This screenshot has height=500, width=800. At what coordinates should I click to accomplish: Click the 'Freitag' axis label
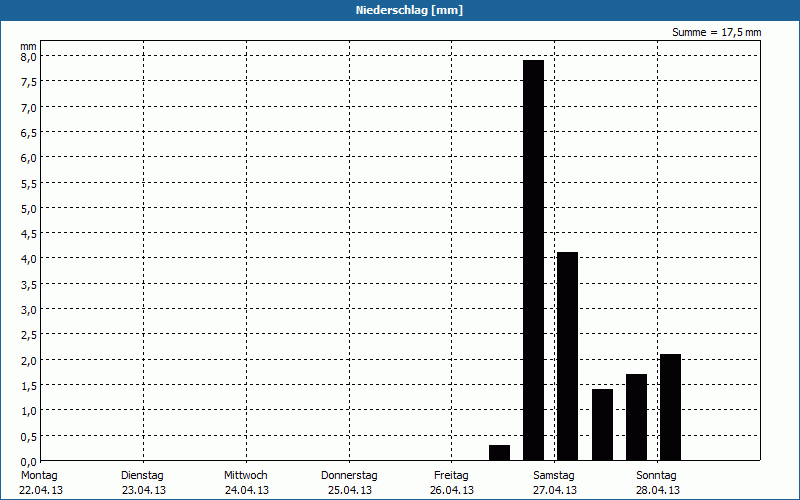(x=451, y=475)
